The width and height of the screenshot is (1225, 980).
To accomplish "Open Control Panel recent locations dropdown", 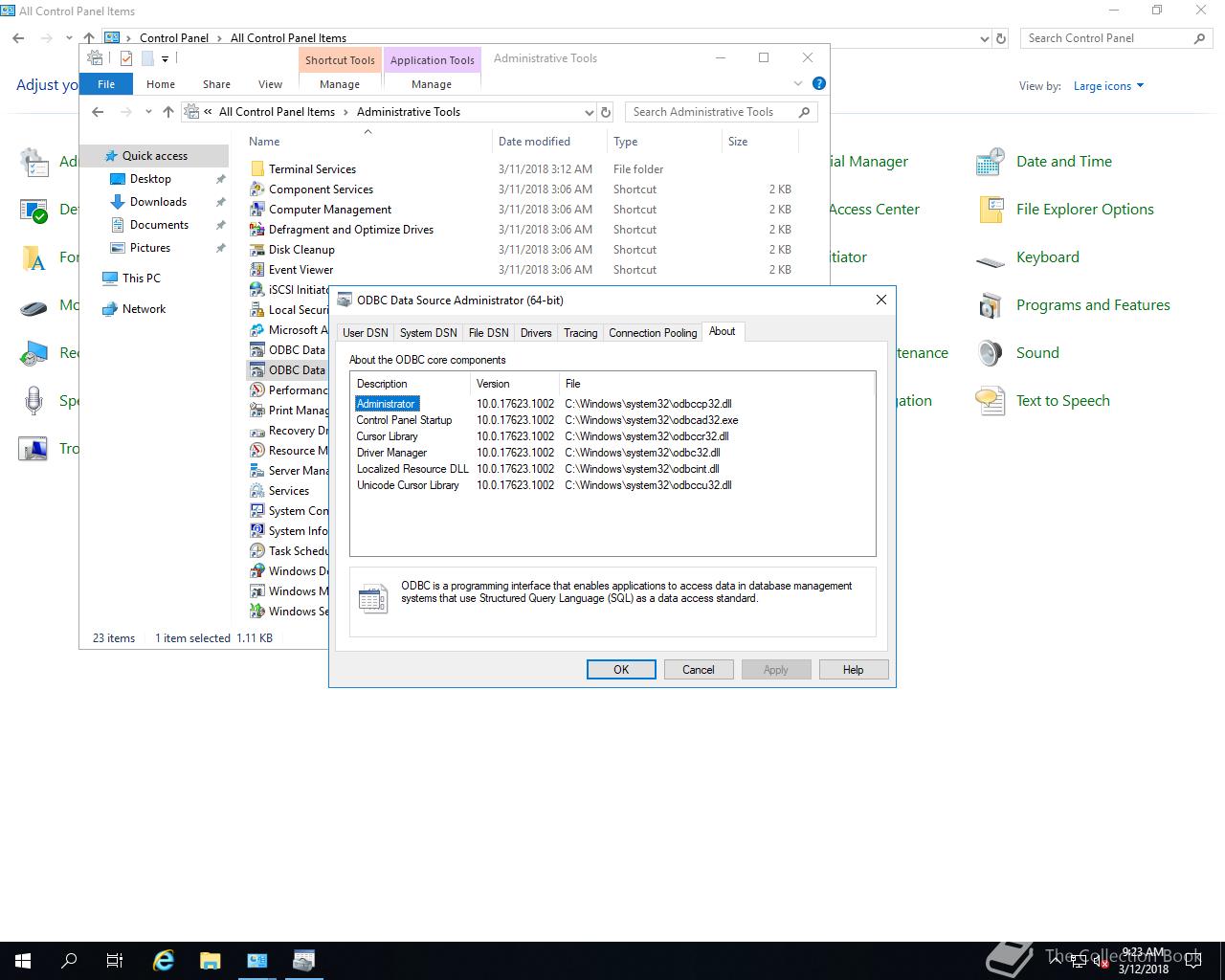I will coord(69,38).
